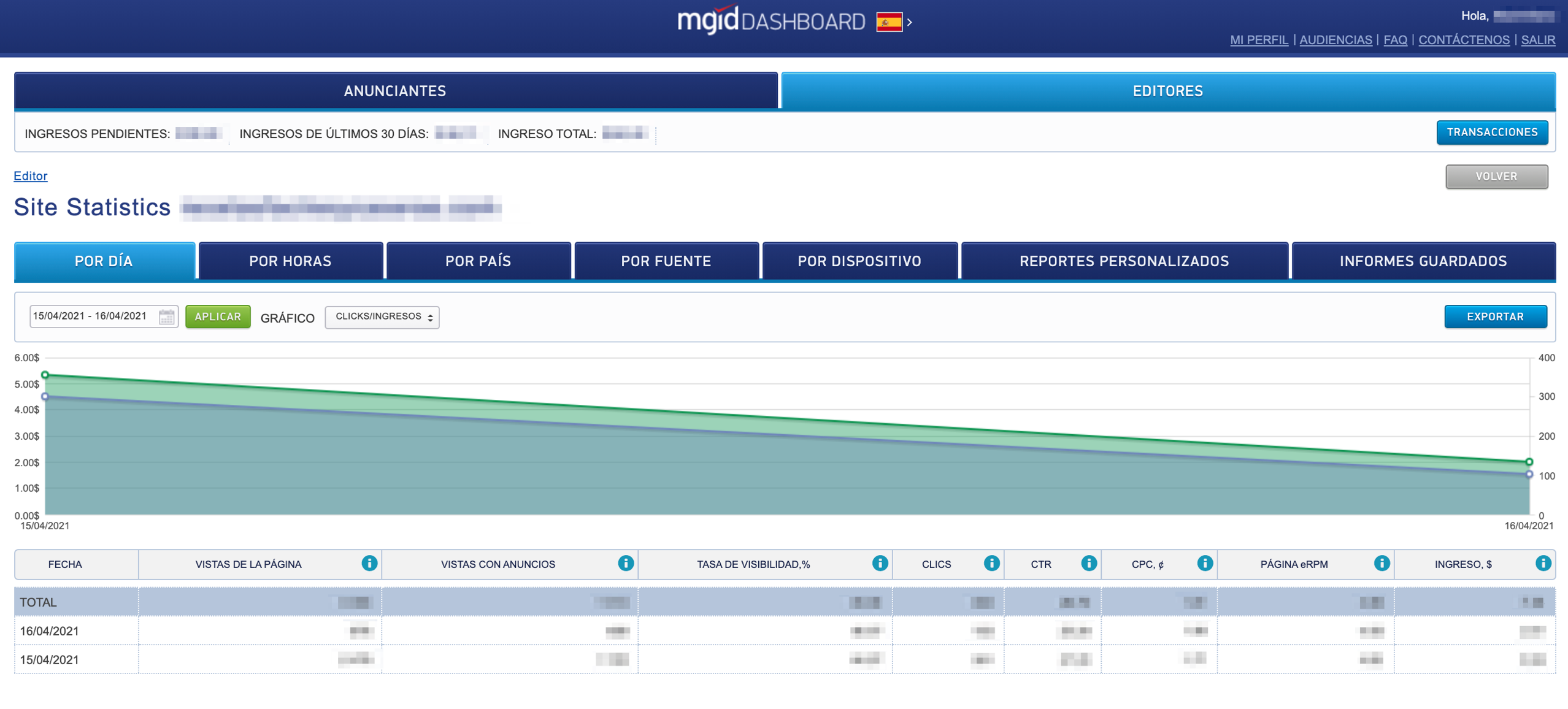Expand language selector arrow next to flag

pos(910,23)
